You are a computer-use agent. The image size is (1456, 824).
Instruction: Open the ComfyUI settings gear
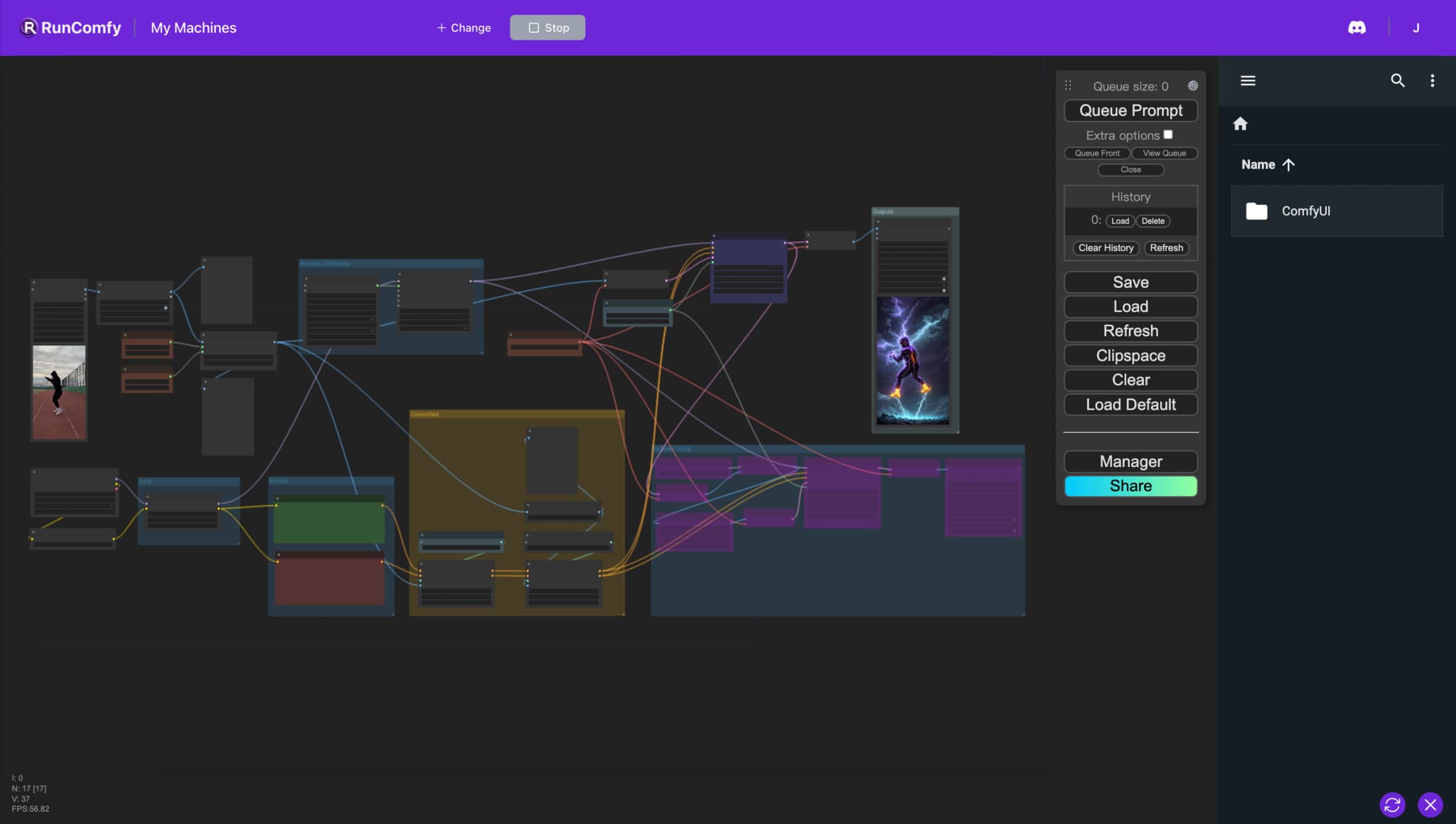(1192, 85)
